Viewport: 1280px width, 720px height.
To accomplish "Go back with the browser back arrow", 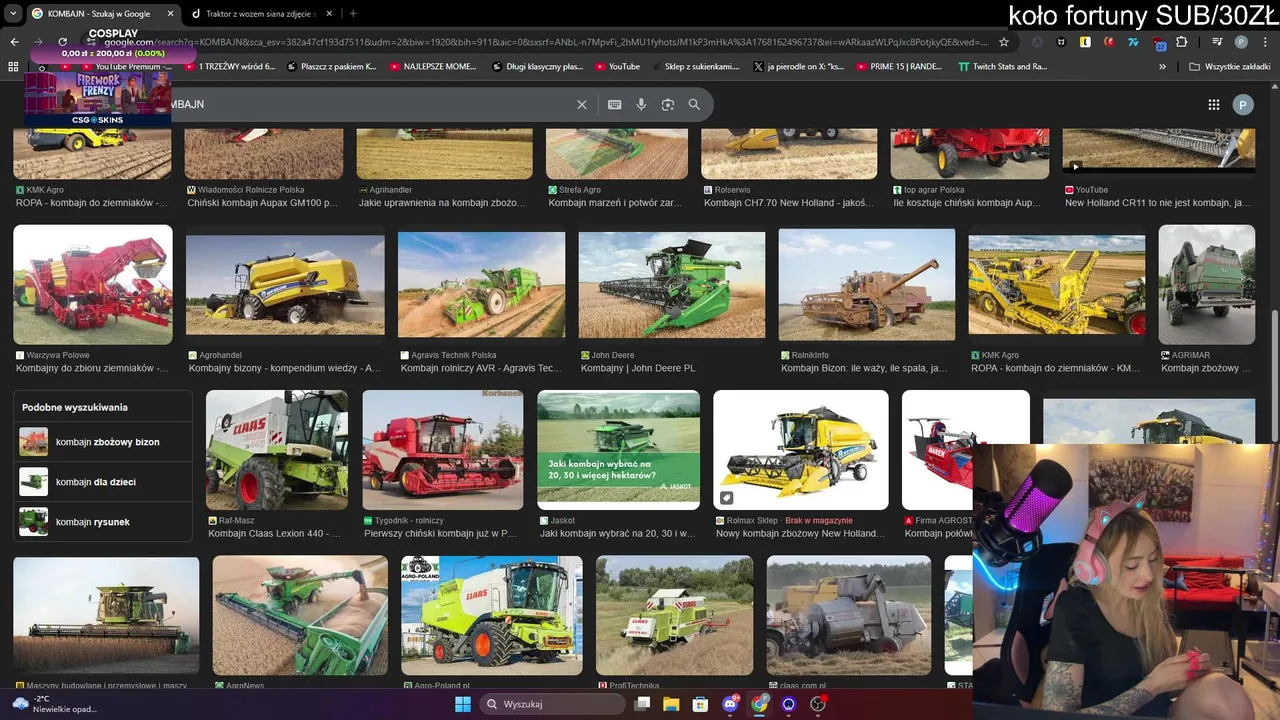I will click(x=14, y=42).
